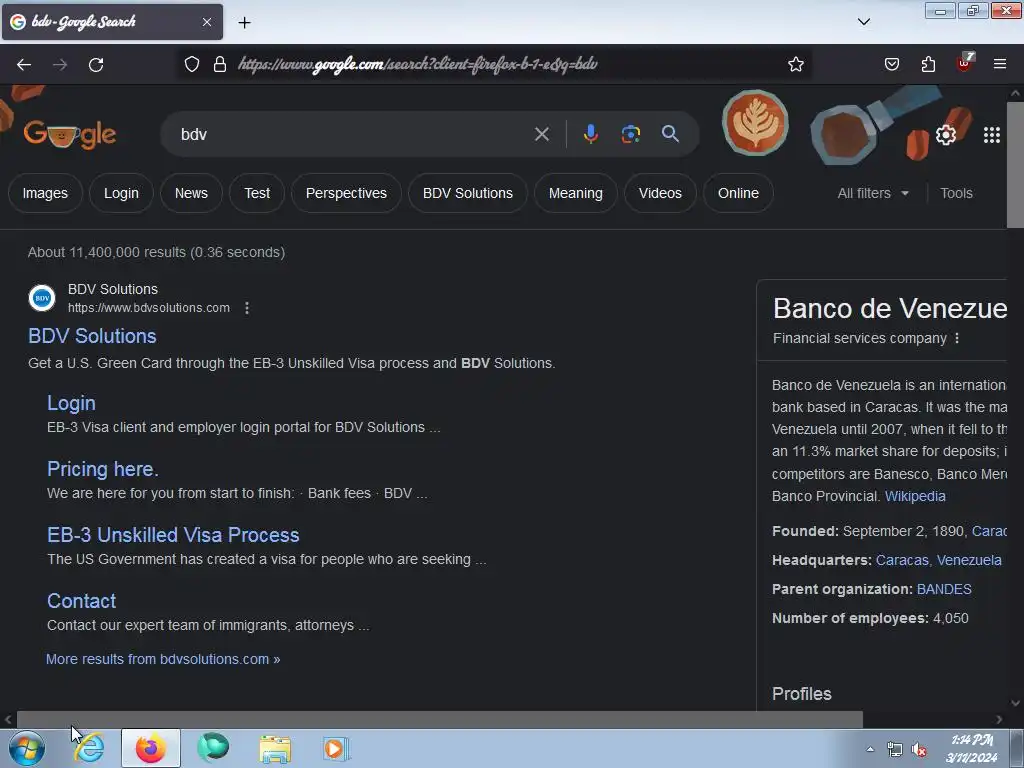The height and width of the screenshot is (768, 1024).
Task: Click the BDV Solutions site favicon
Action: click(x=42, y=298)
